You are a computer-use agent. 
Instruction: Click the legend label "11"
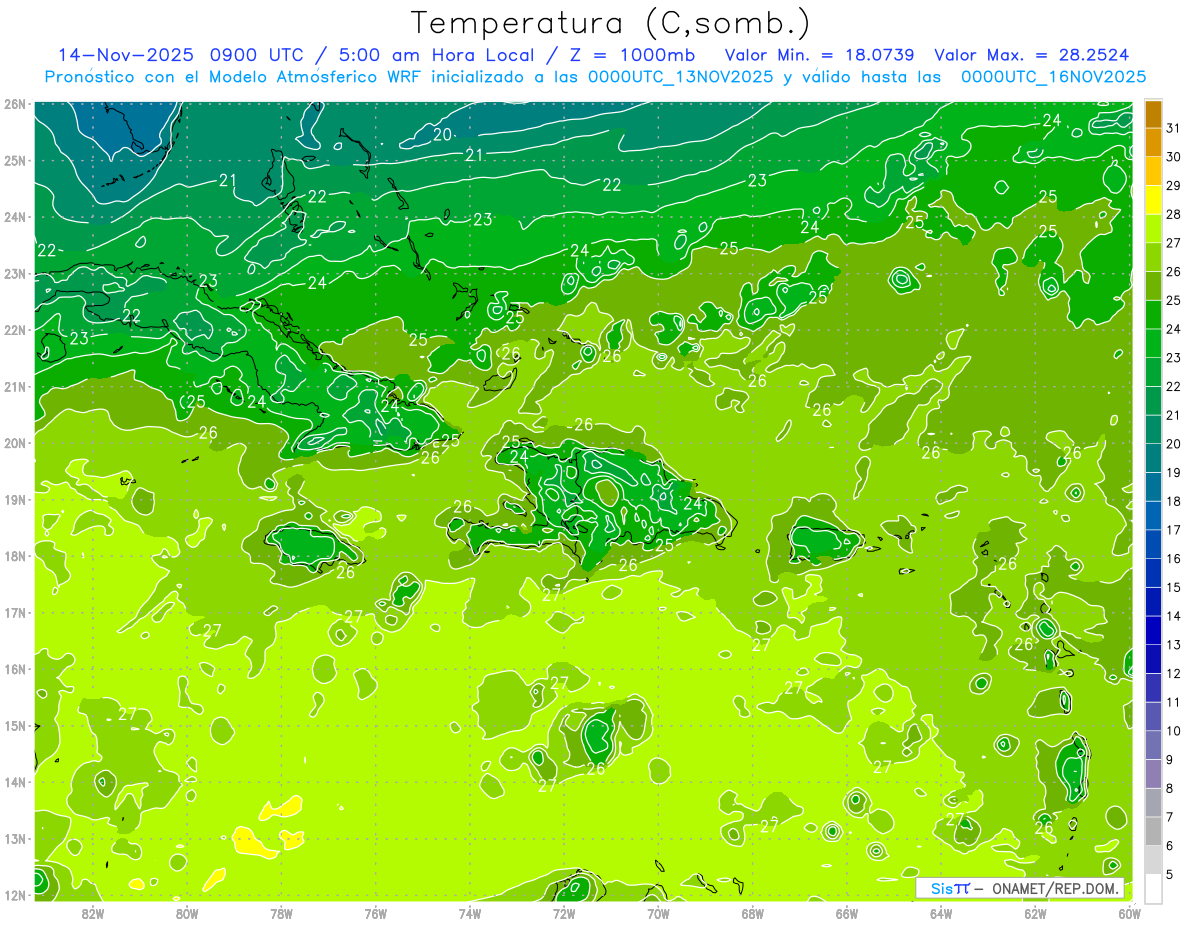(1174, 702)
